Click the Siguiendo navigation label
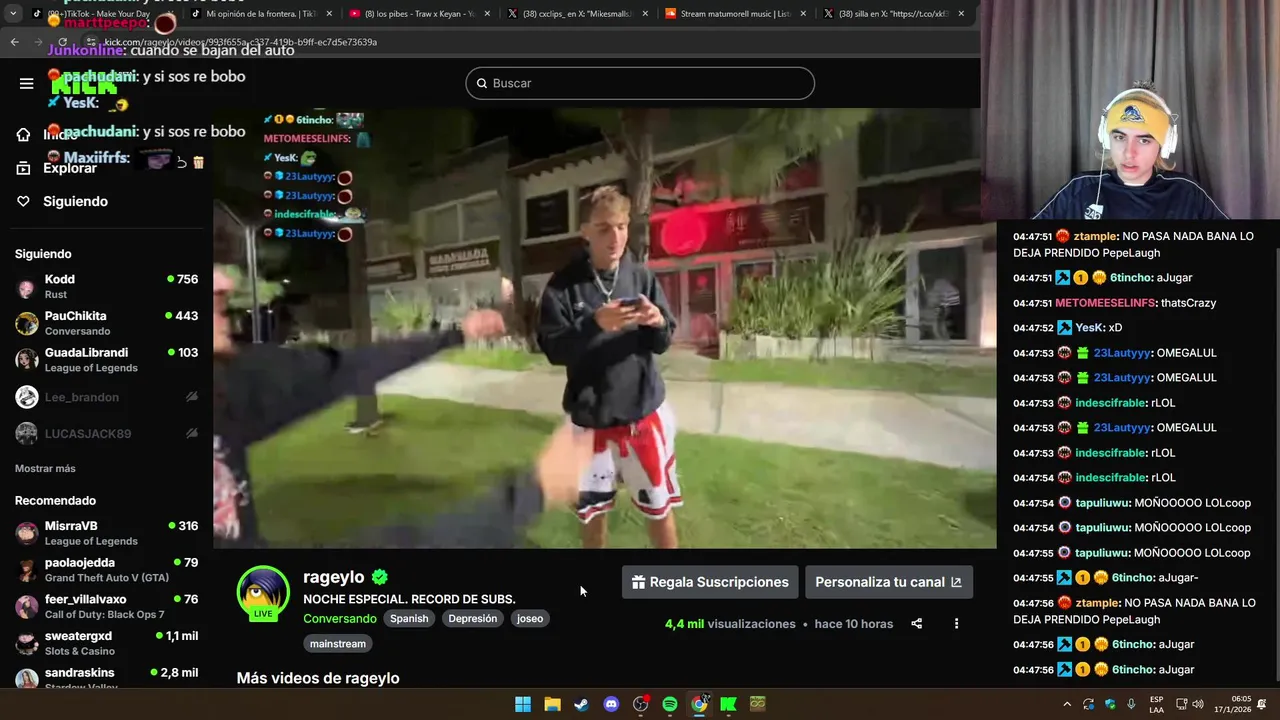 (75, 201)
